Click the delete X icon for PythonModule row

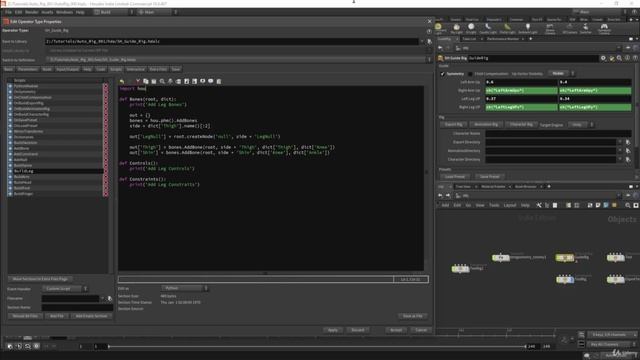pos(106,86)
